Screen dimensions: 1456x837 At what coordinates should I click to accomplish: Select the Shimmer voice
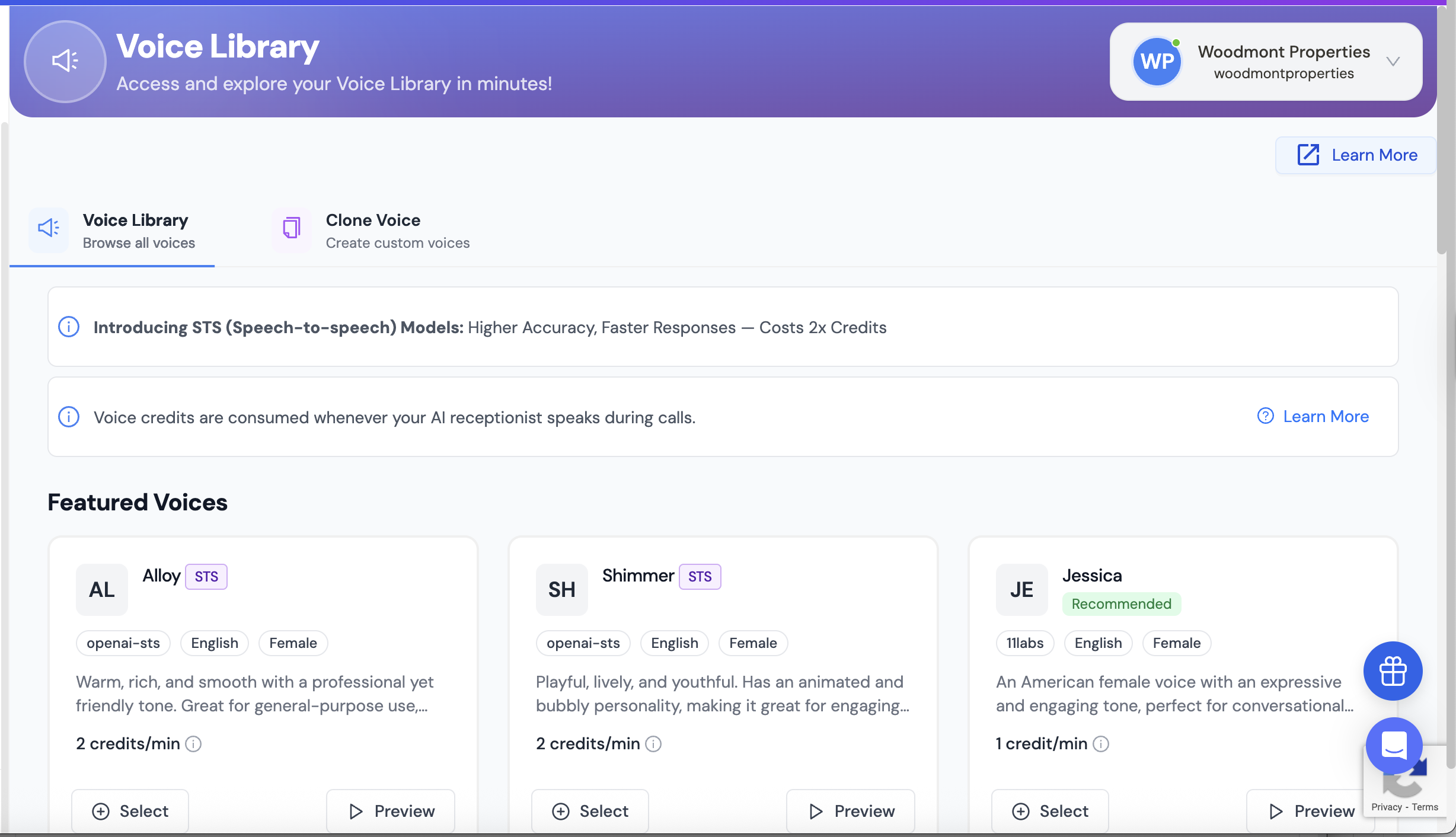click(x=590, y=811)
